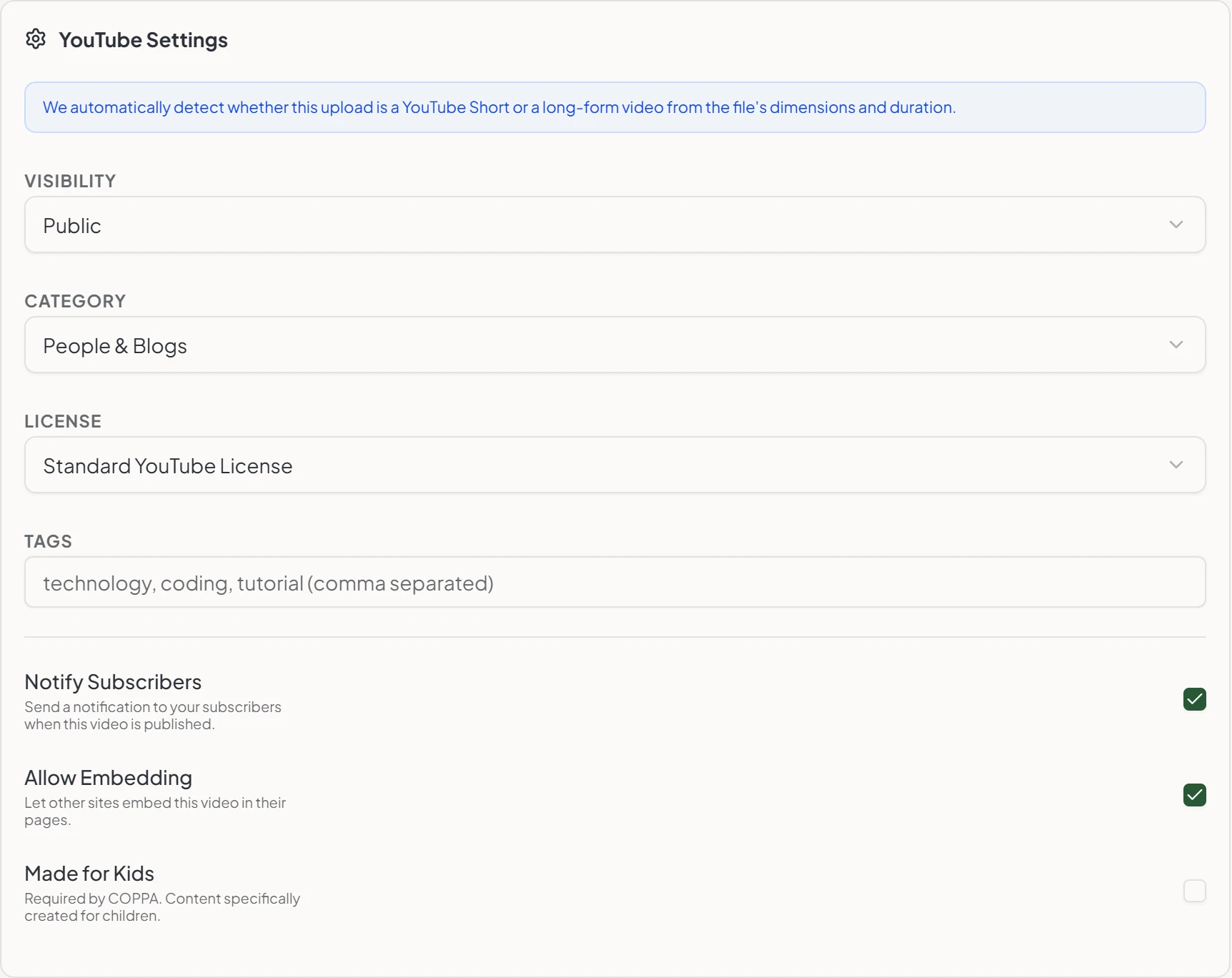Click the 'Allow Embedding' label
This screenshot has width=1232, height=978.
(109, 778)
